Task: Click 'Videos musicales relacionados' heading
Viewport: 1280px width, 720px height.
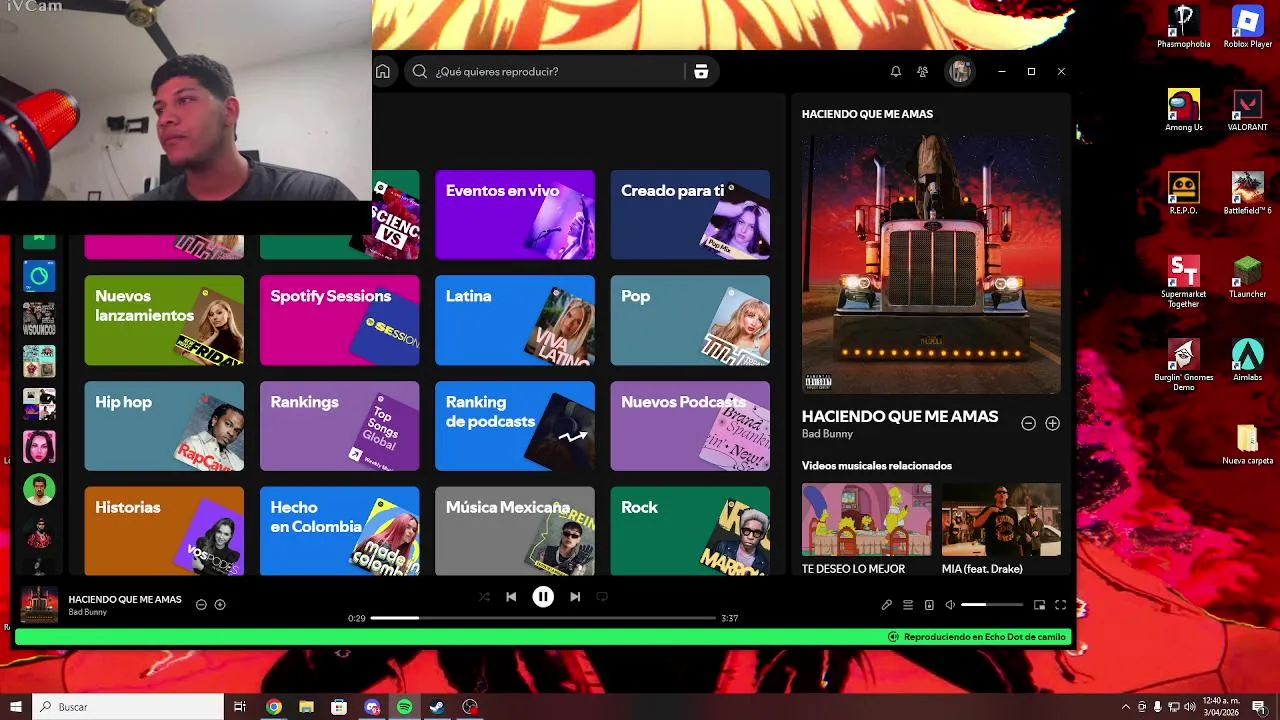Action: tap(877, 466)
